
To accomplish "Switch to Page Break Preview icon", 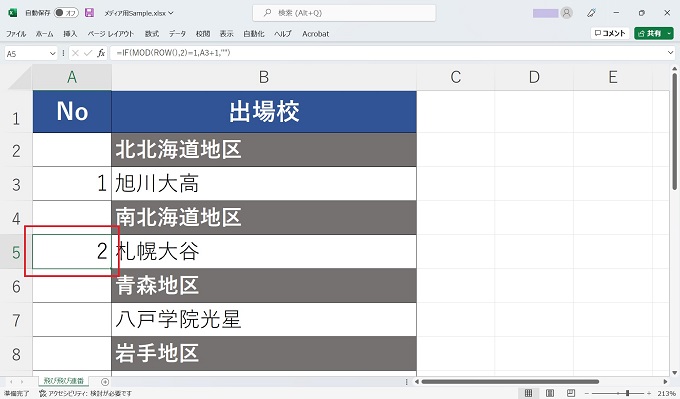I will pyautogui.click(x=571, y=393).
